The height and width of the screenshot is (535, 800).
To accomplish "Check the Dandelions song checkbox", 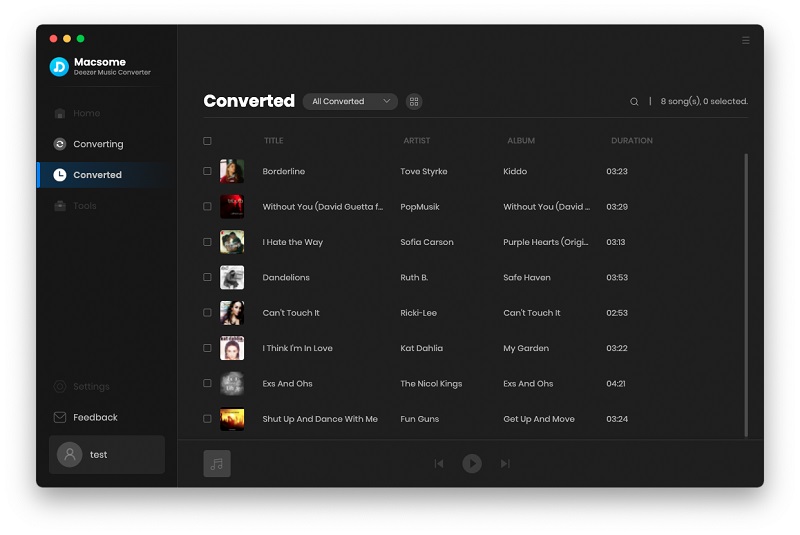I will pyautogui.click(x=207, y=277).
